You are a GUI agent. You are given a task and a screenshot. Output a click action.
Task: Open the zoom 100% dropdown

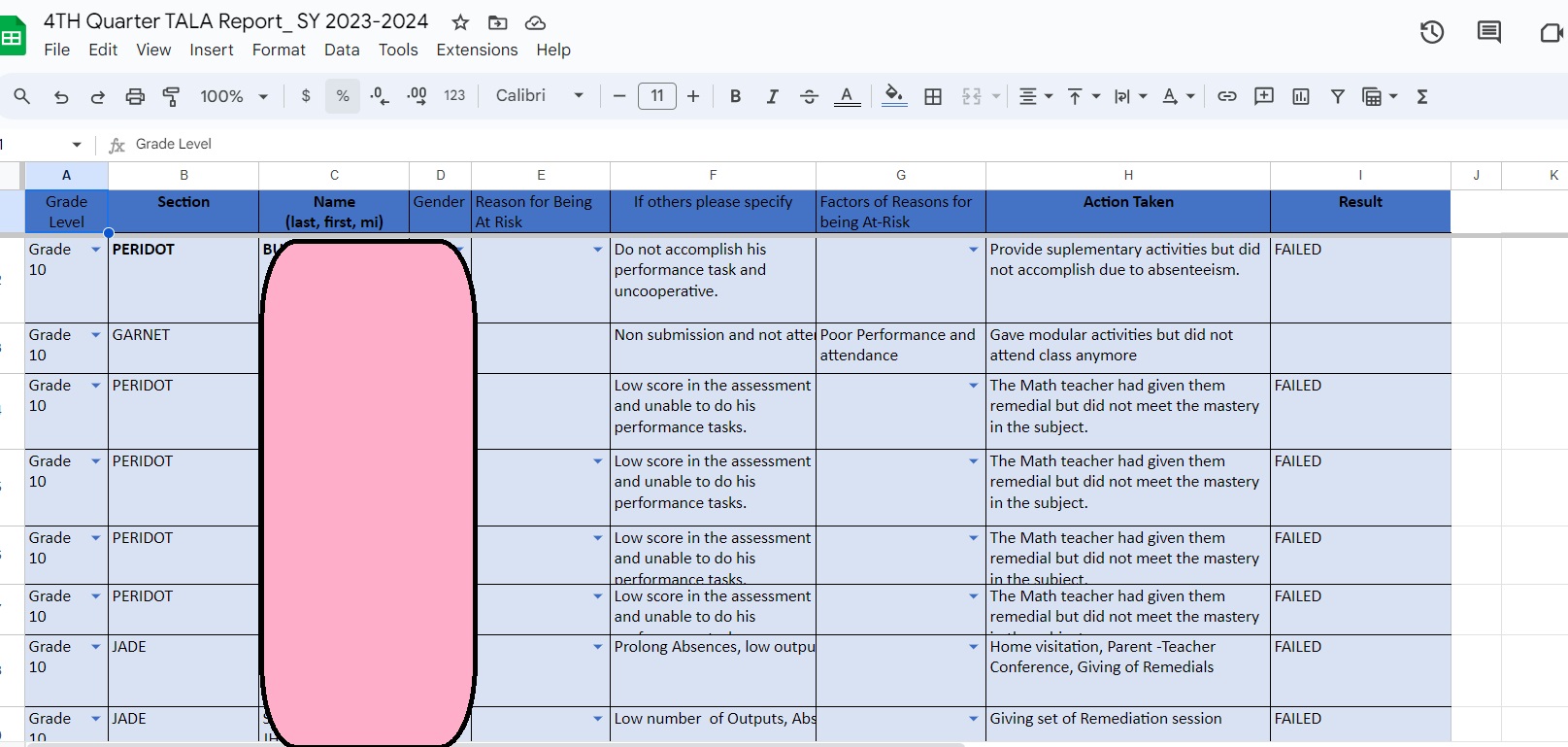[234, 96]
